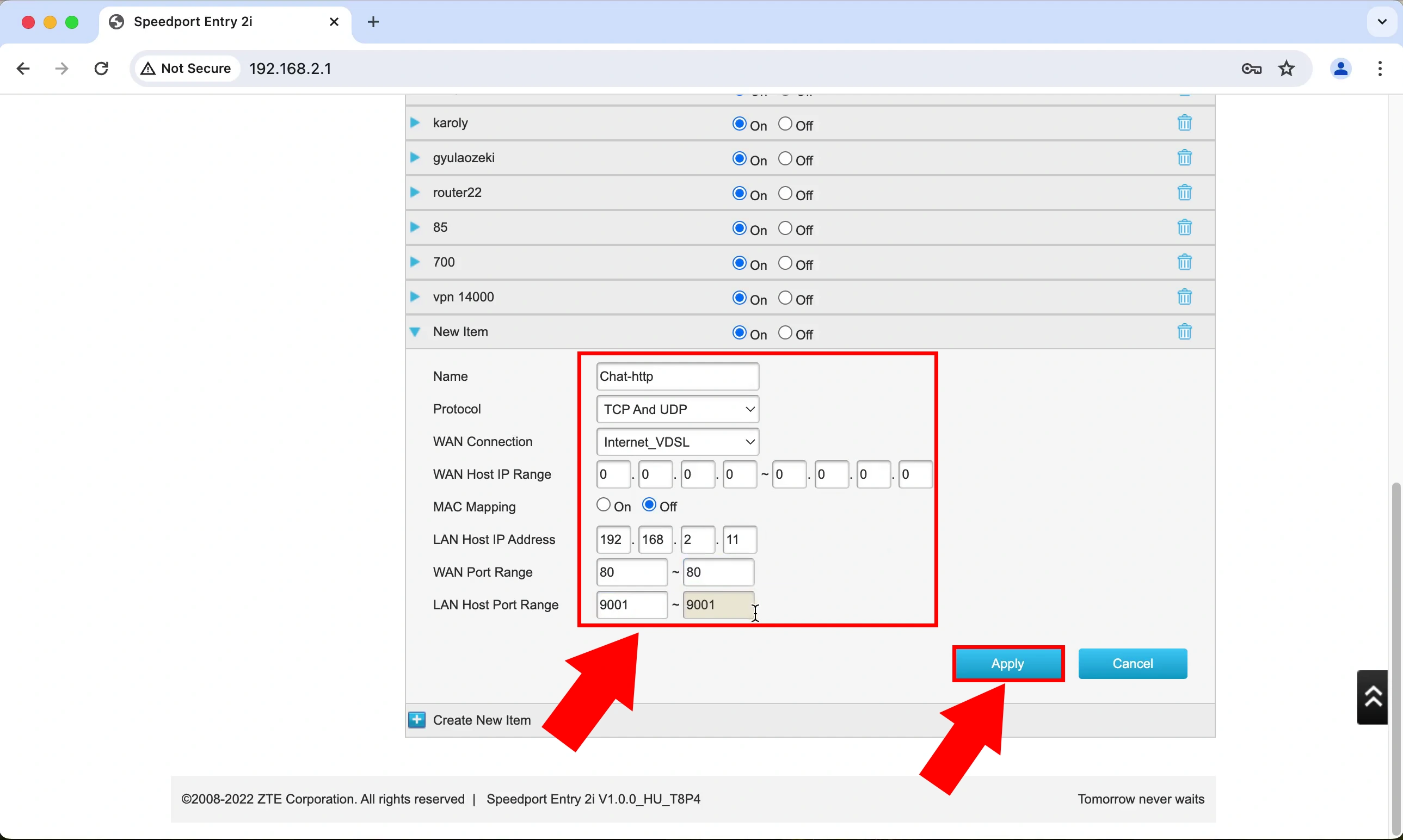The width and height of the screenshot is (1403, 840).
Task: Click the Apply button
Action: [x=1008, y=663]
